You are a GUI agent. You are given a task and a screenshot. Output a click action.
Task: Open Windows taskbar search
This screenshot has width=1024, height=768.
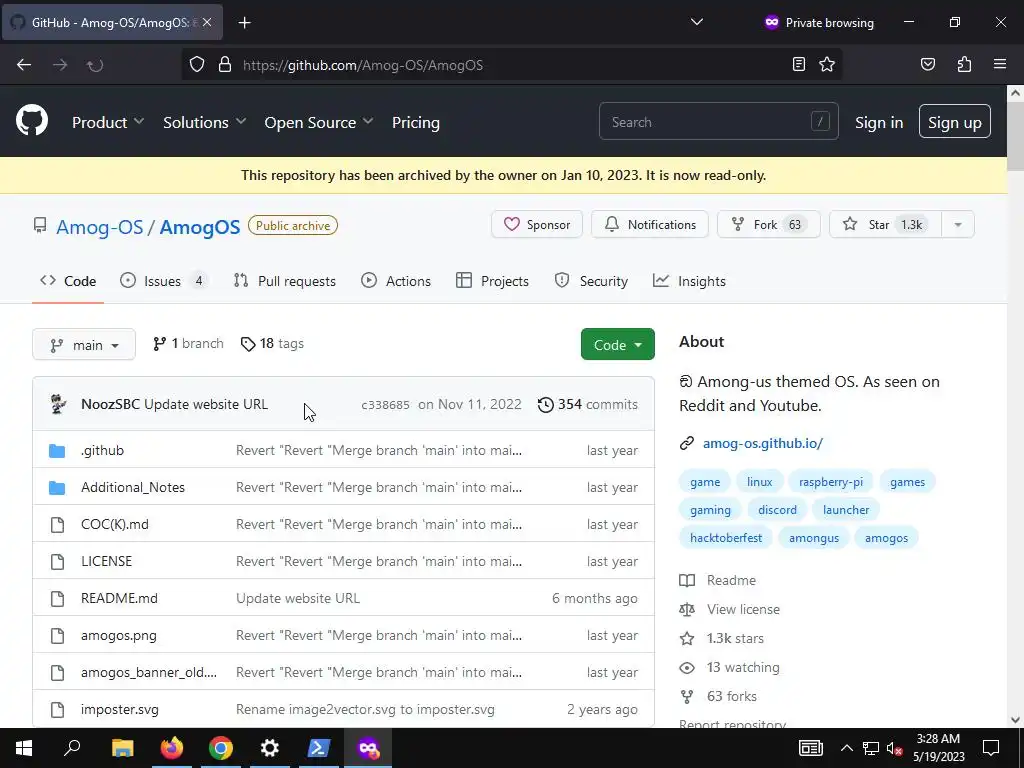(72, 748)
